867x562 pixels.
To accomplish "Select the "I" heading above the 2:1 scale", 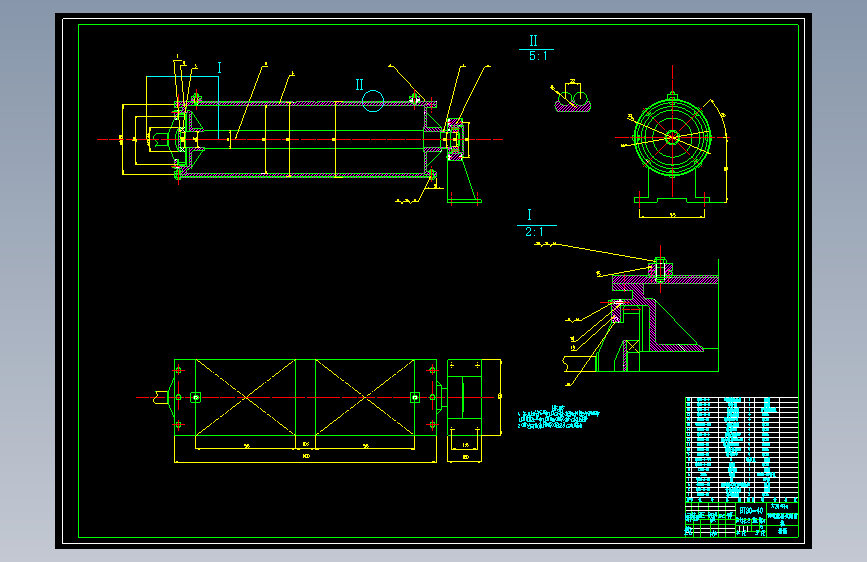I will coord(529,215).
